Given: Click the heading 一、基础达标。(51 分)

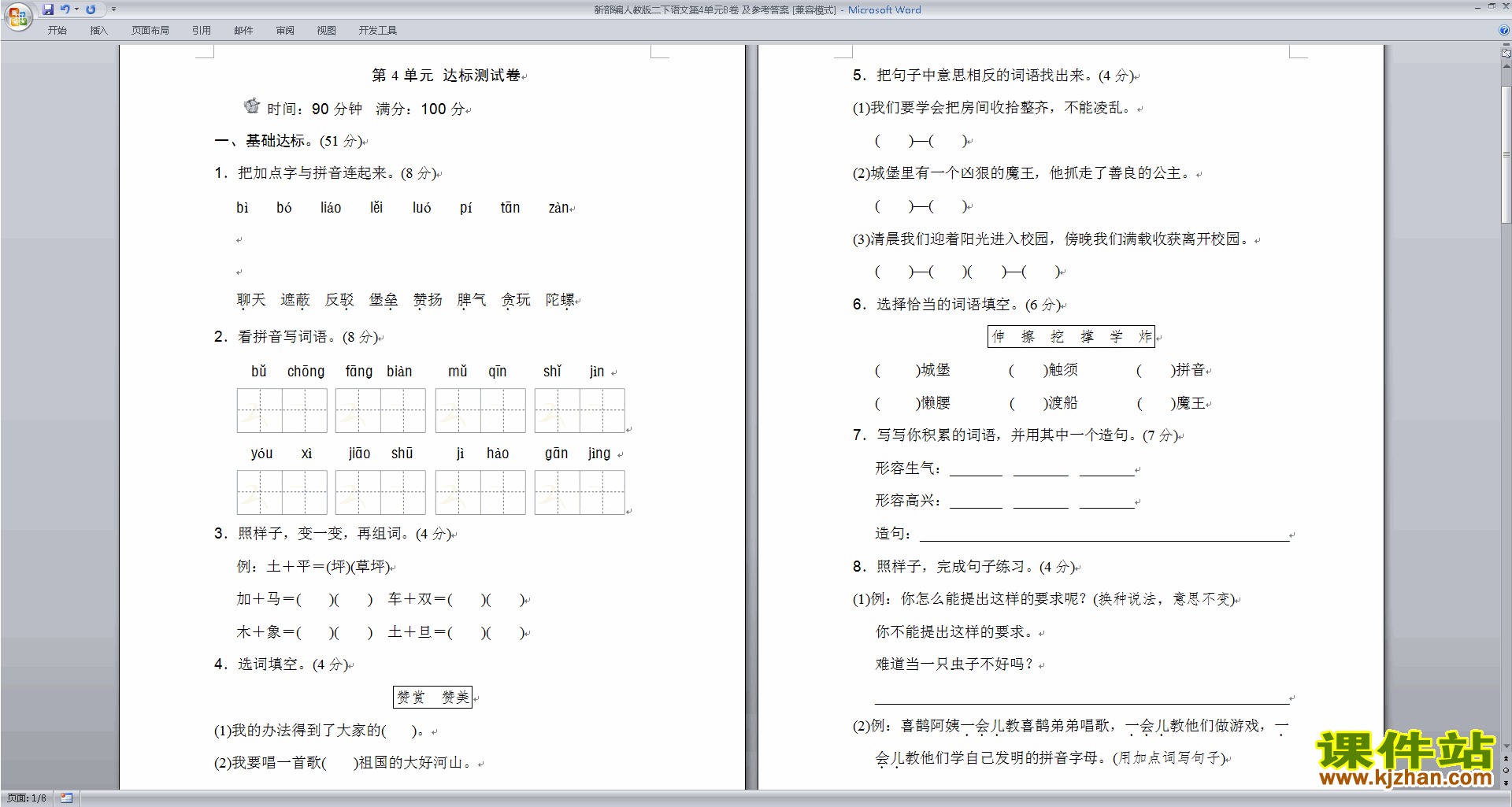Looking at the screenshot, I should (288, 141).
